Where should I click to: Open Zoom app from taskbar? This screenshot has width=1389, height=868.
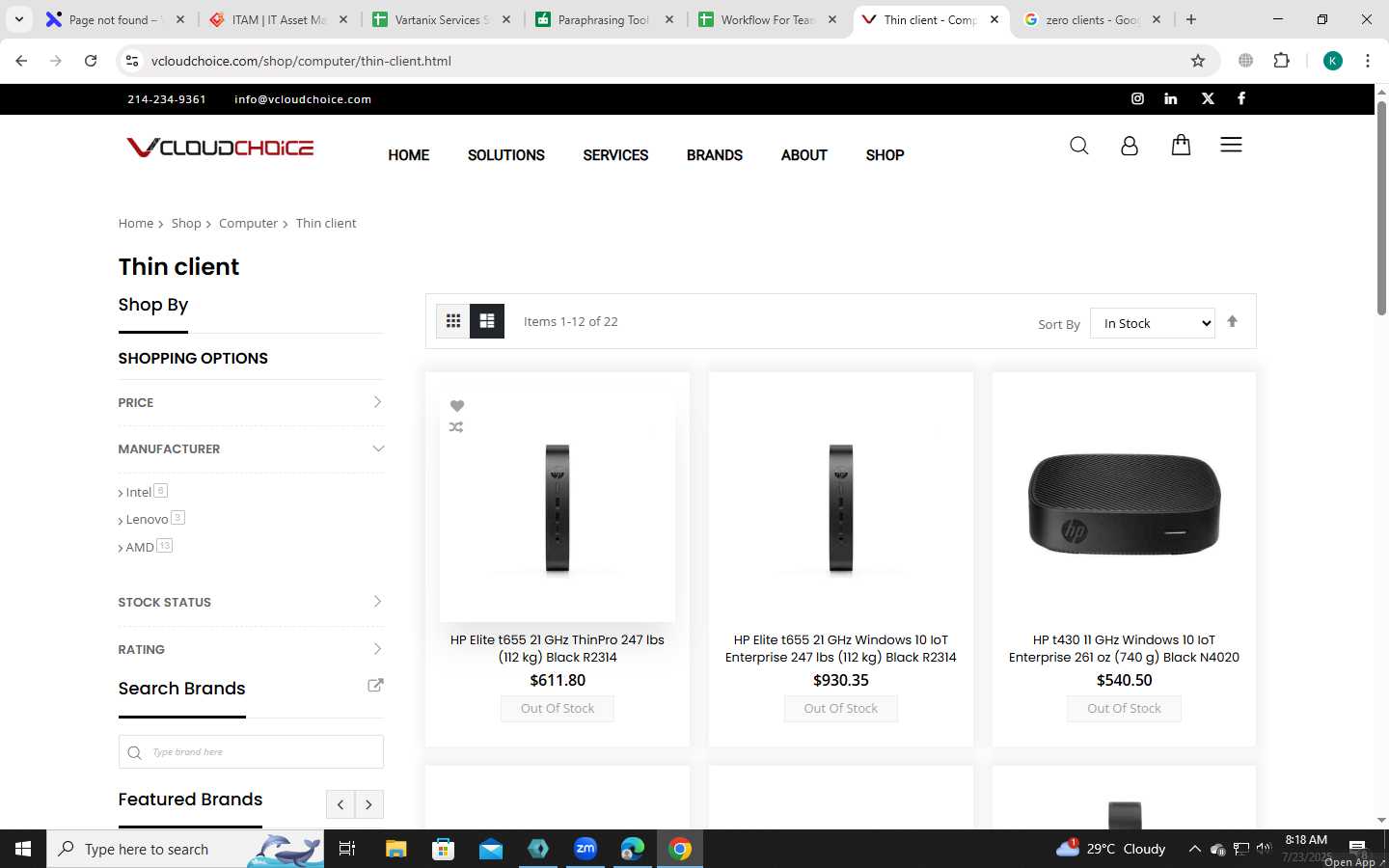point(586,849)
